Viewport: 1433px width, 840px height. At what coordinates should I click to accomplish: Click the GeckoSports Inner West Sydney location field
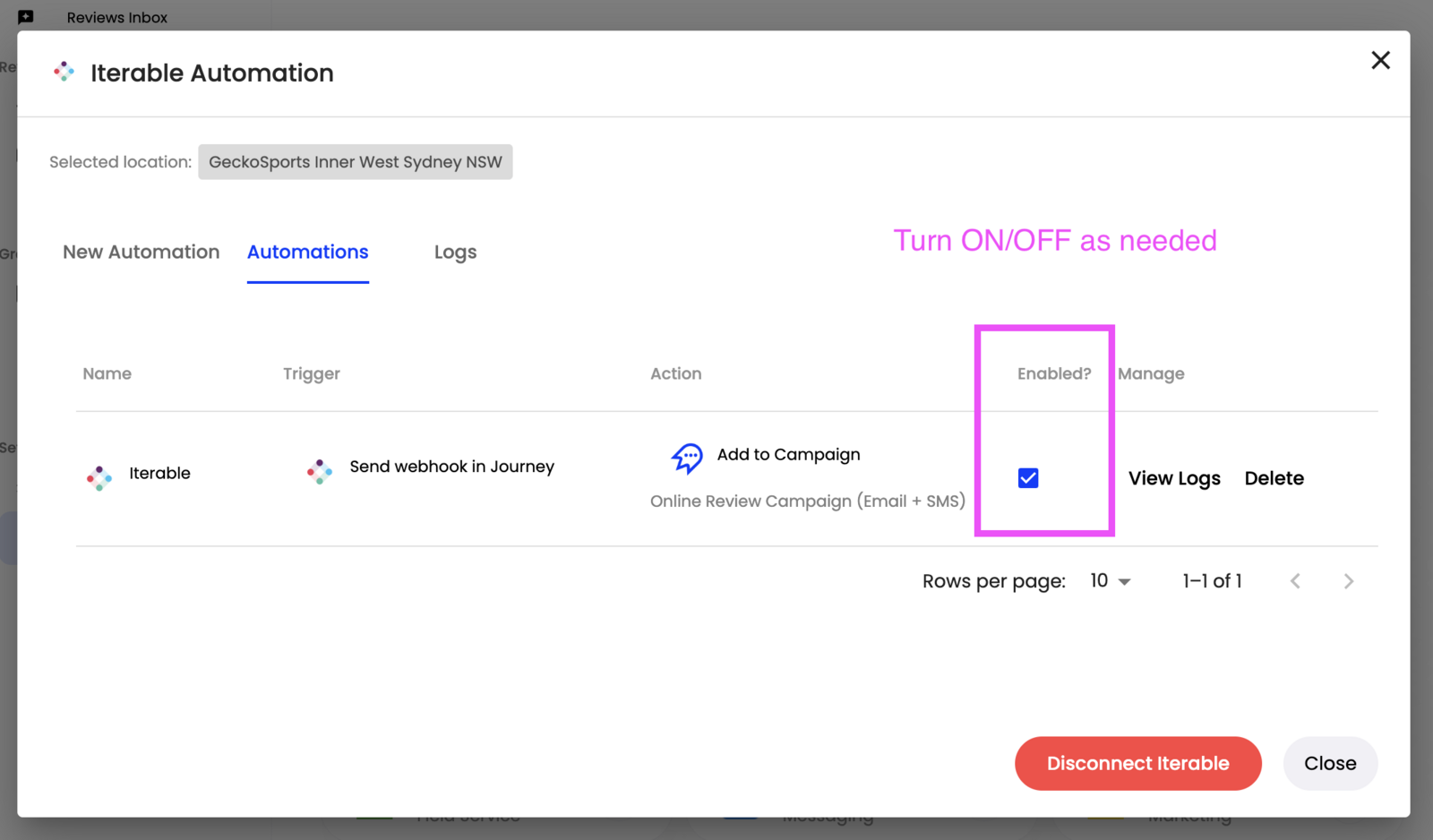[x=356, y=162]
